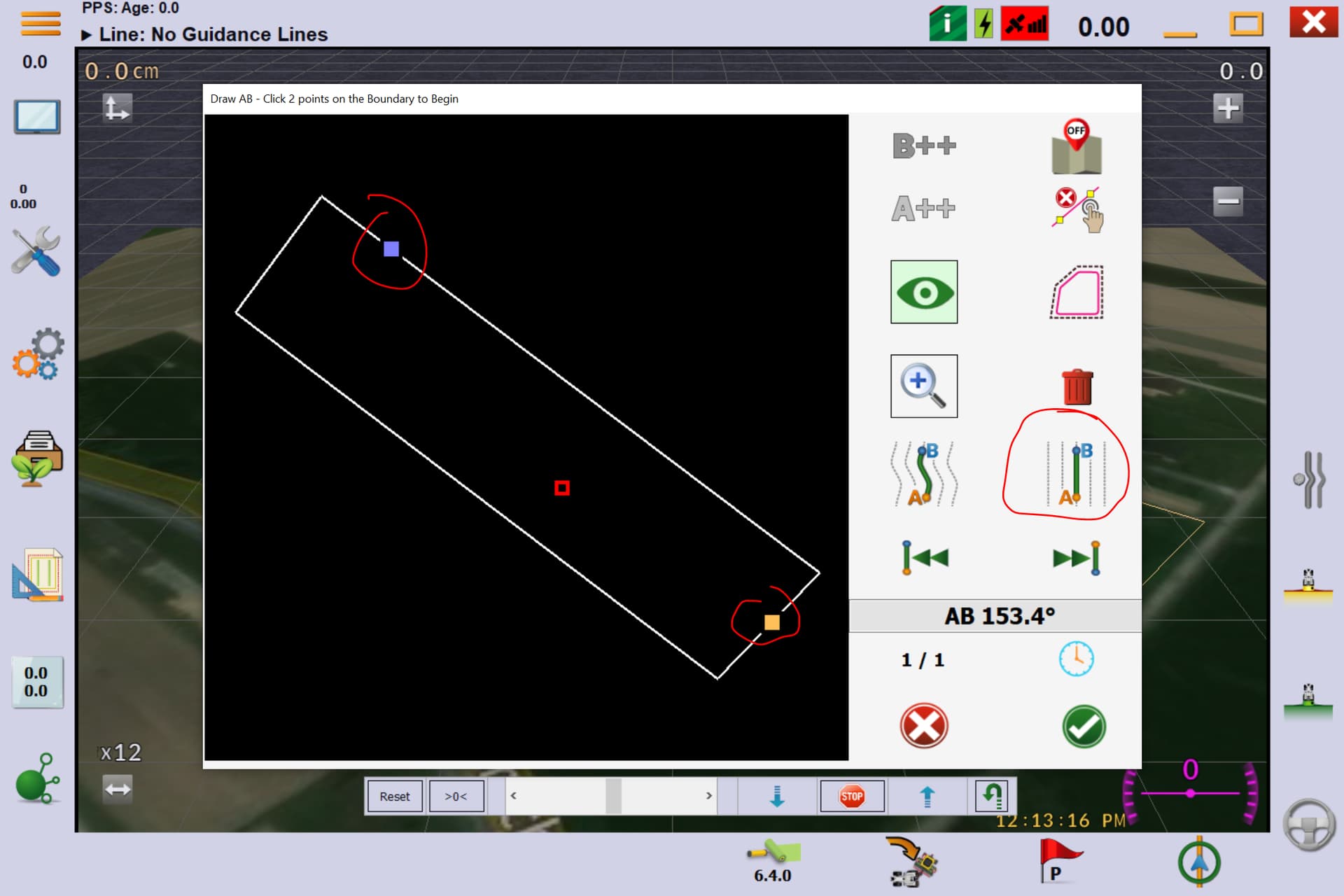Click the horizontal slider thumb
The height and width of the screenshot is (896, 1344).
[613, 796]
